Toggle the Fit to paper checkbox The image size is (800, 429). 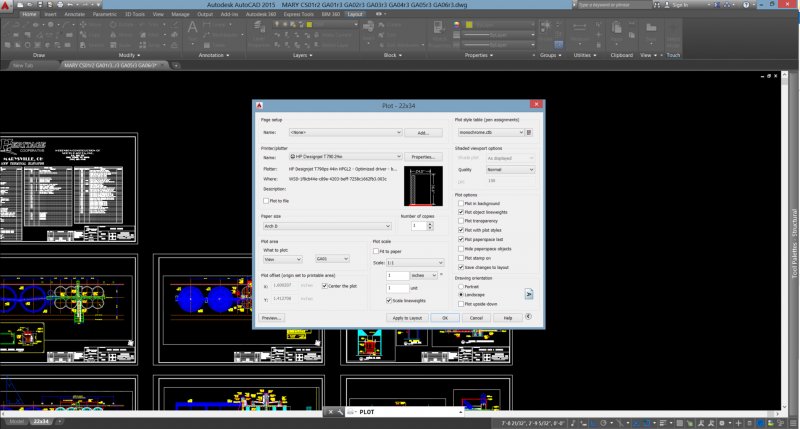[376, 251]
